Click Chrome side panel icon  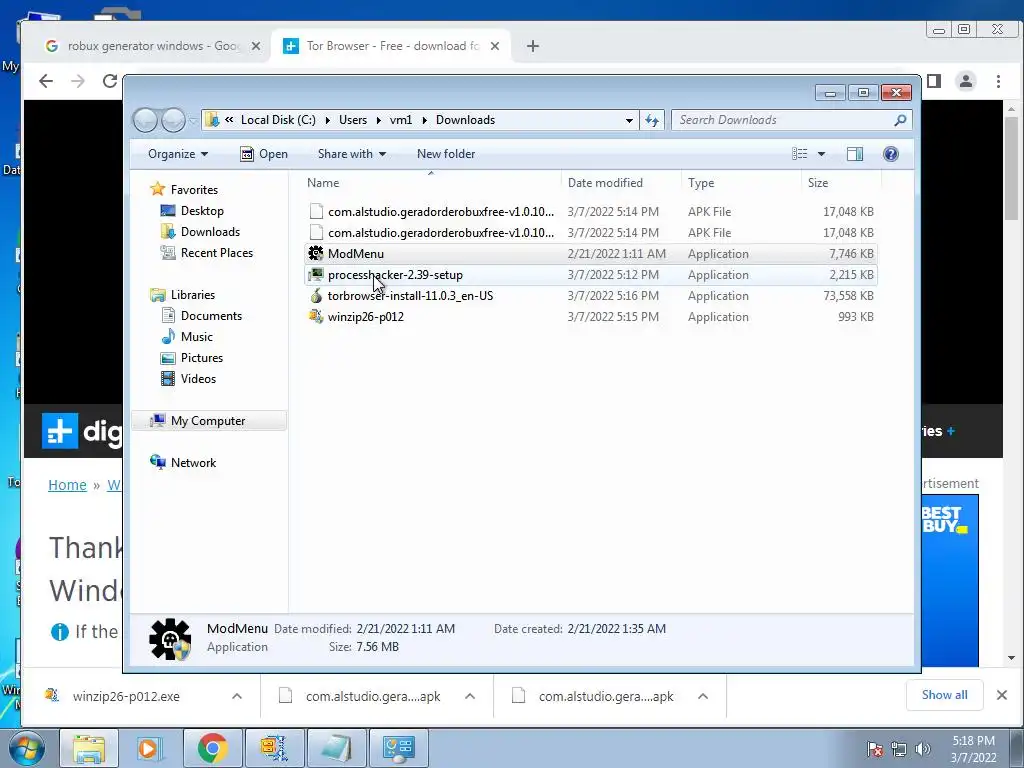934,81
